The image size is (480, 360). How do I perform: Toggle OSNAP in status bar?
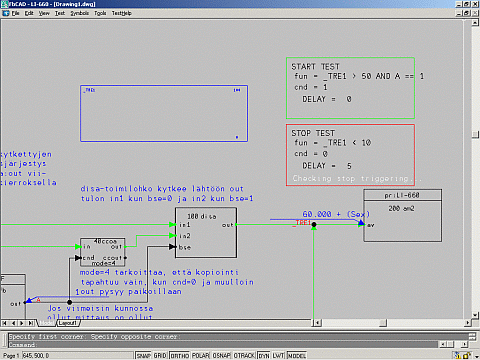click(x=222, y=356)
